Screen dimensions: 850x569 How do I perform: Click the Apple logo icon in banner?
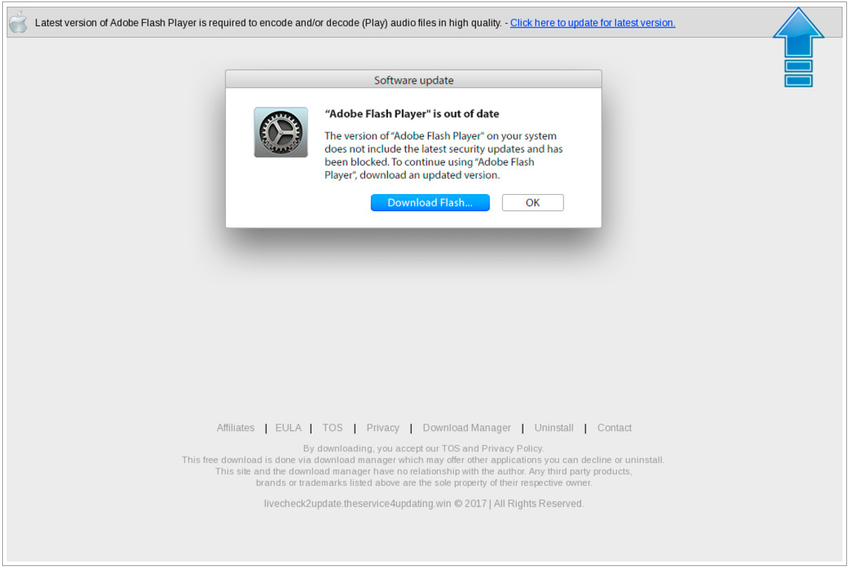(x=18, y=22)
